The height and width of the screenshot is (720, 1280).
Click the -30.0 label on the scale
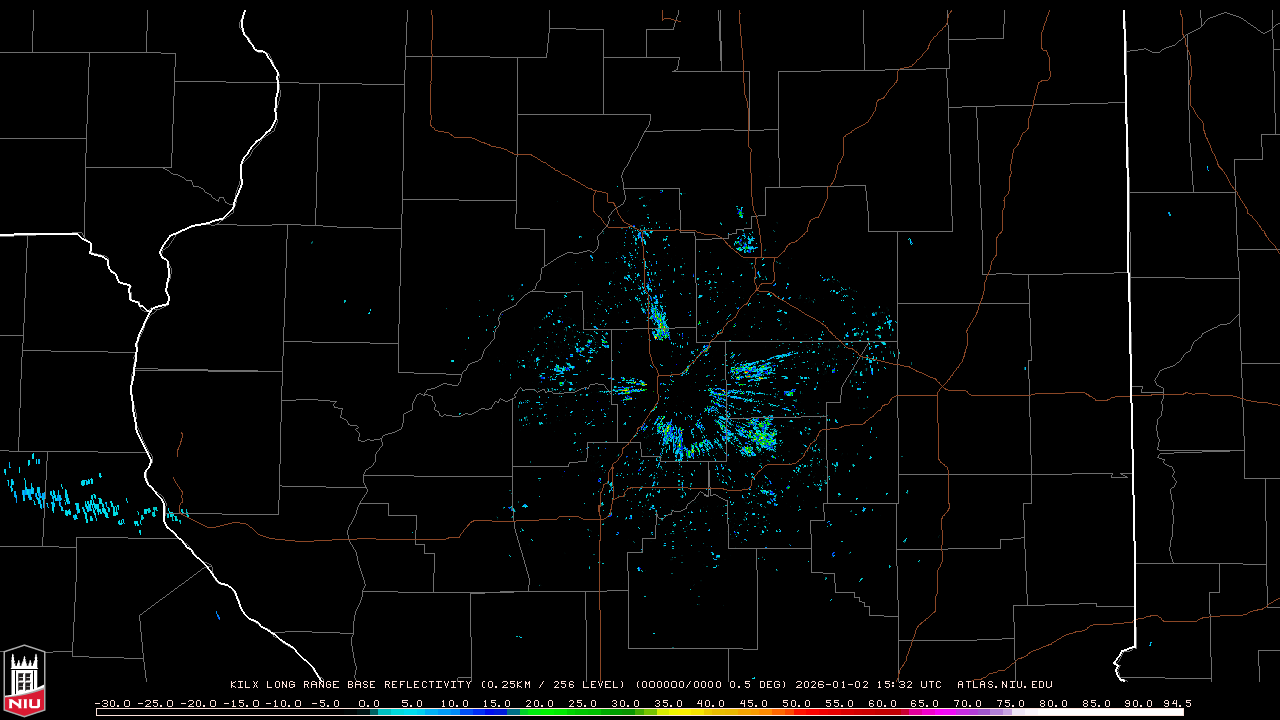(112, 703)
